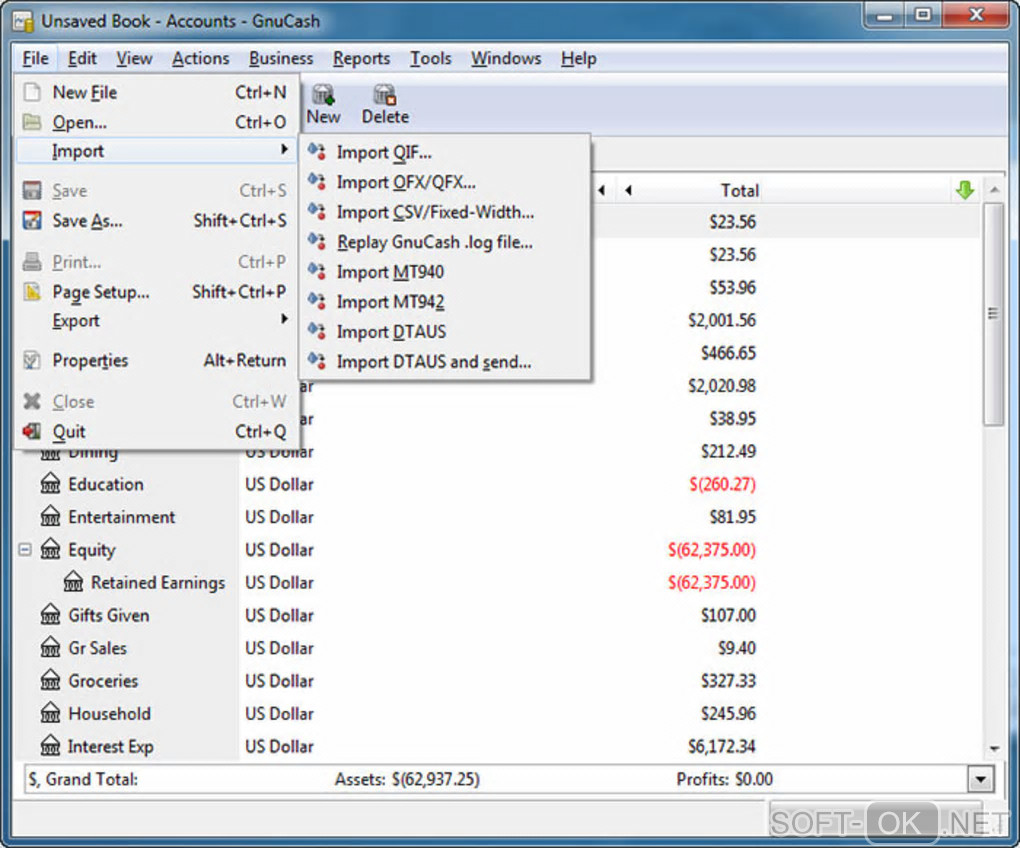Click the Total column header
This screenshot has width=1020, height=848.
click(740, 191)
